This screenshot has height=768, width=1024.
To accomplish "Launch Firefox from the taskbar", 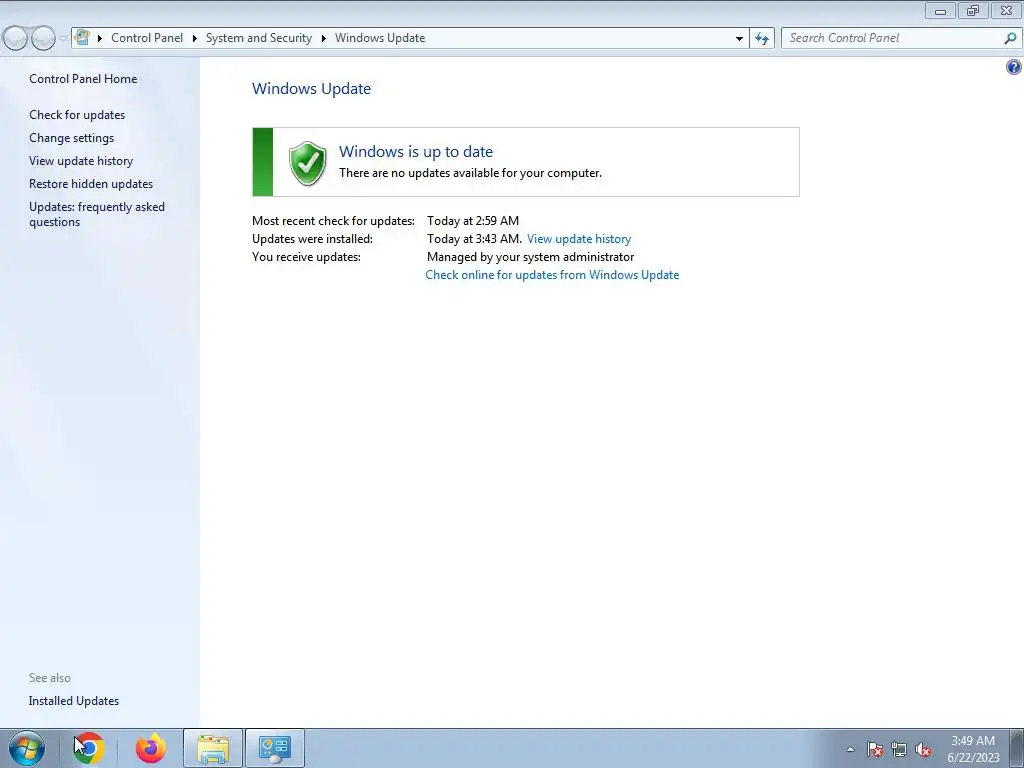I will pyautogui.click(x=151, y=748).
